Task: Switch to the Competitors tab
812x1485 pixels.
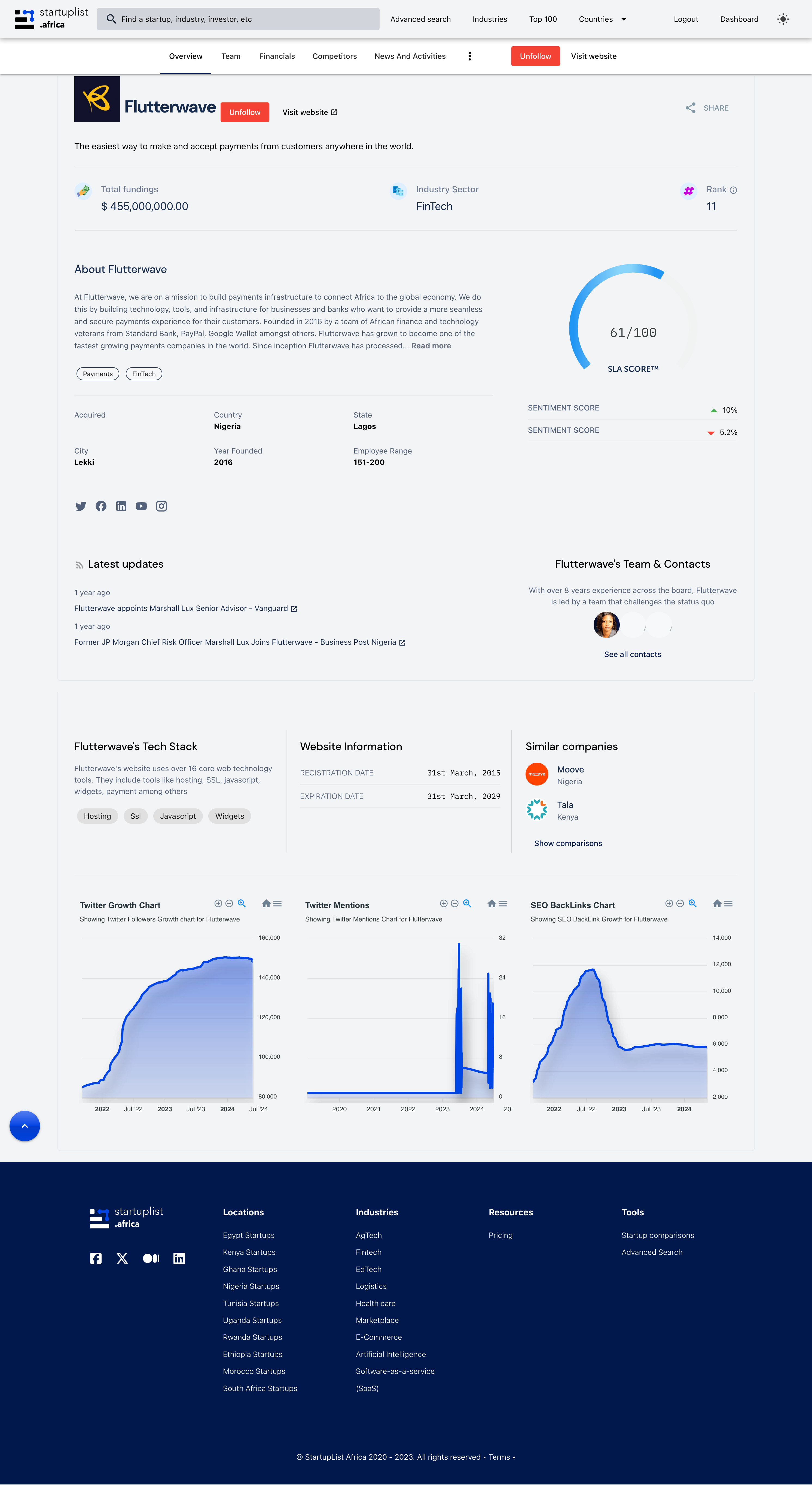Action: click(x=334, y=56)
